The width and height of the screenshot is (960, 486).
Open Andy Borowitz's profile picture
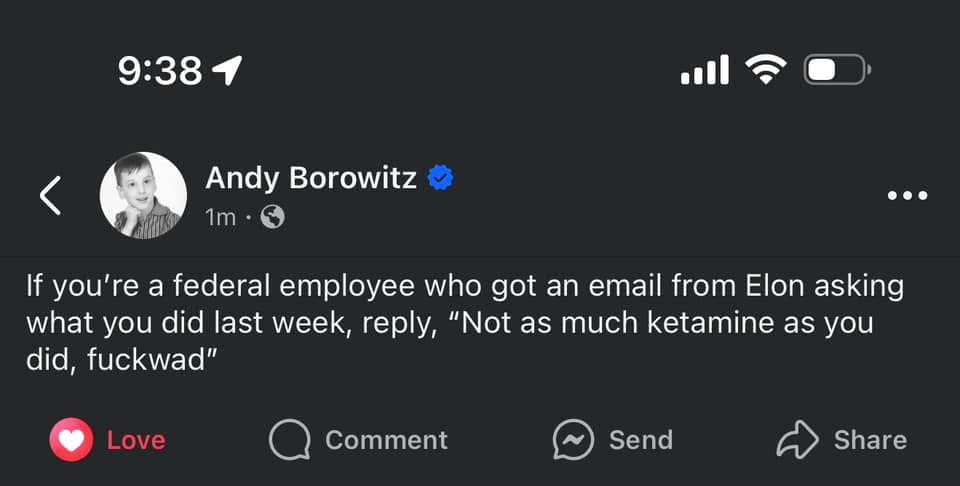coord(143,195)
